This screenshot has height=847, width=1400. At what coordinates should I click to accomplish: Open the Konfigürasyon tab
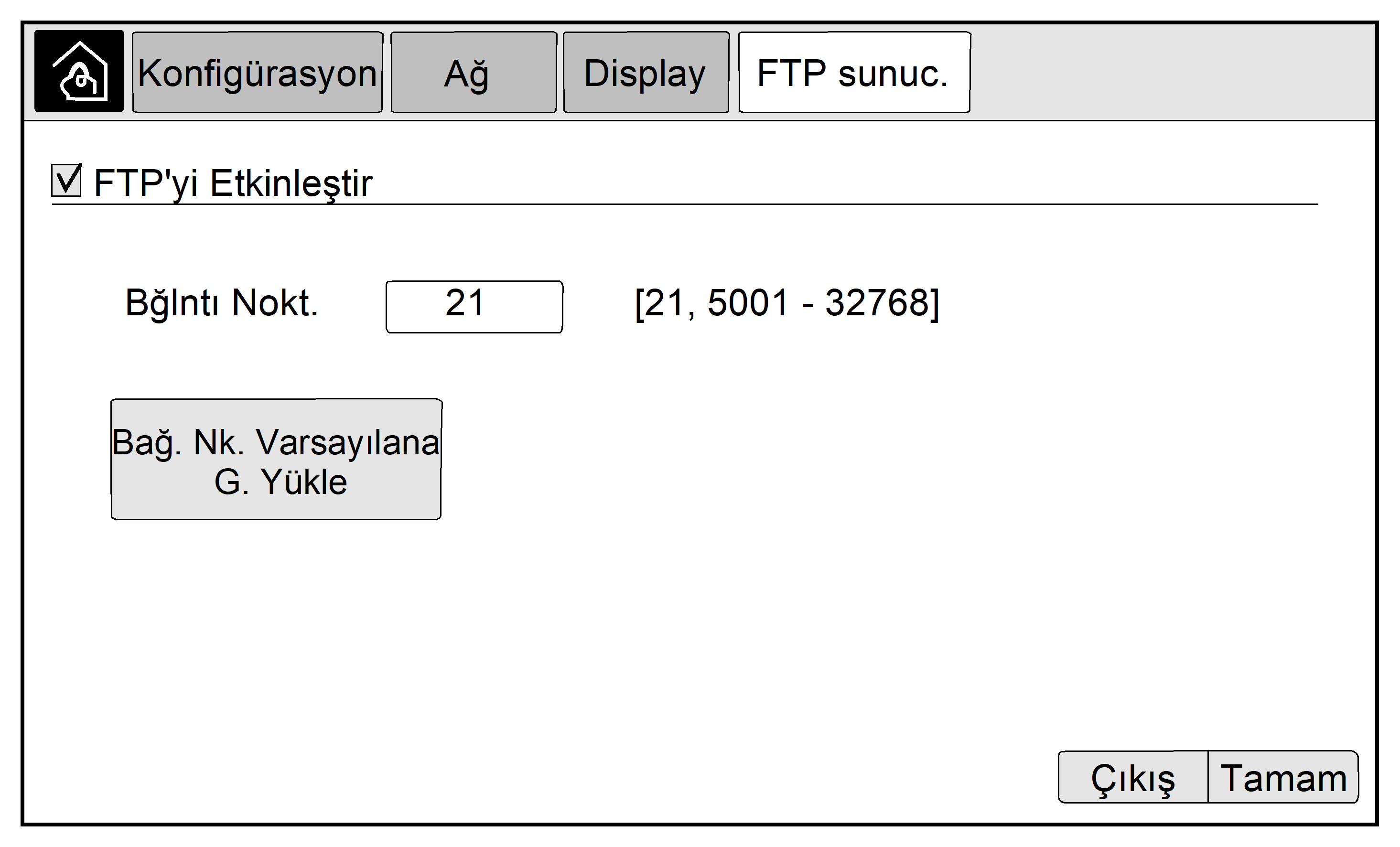(258, 72)
